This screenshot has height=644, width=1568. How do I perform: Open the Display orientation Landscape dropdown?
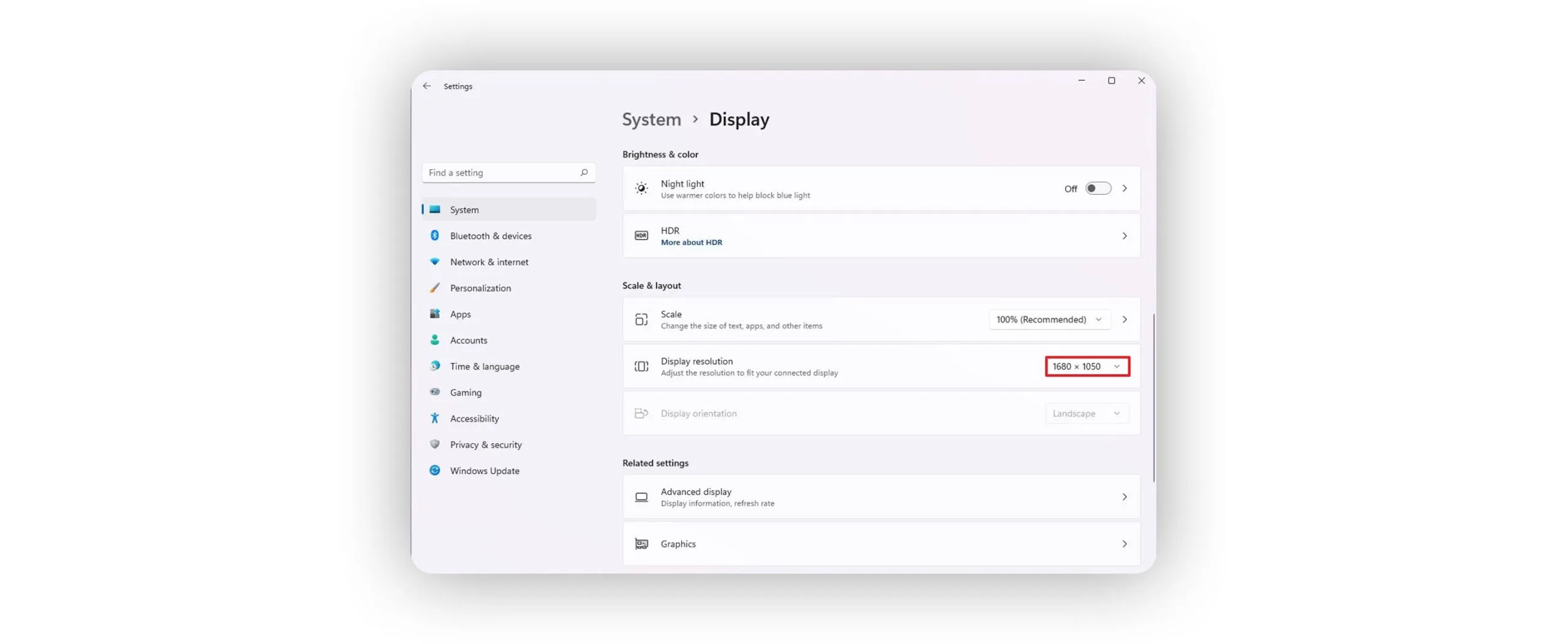pos(1085,414)
